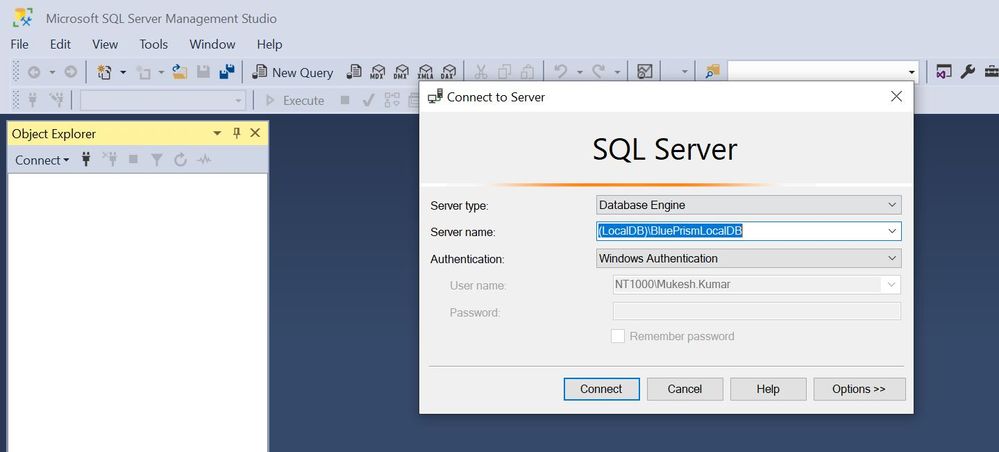The width and height of the screenshot is (999, 452).
Task: Click the Connect Object Explorer plug icon
Action: (x=86, y=160)
